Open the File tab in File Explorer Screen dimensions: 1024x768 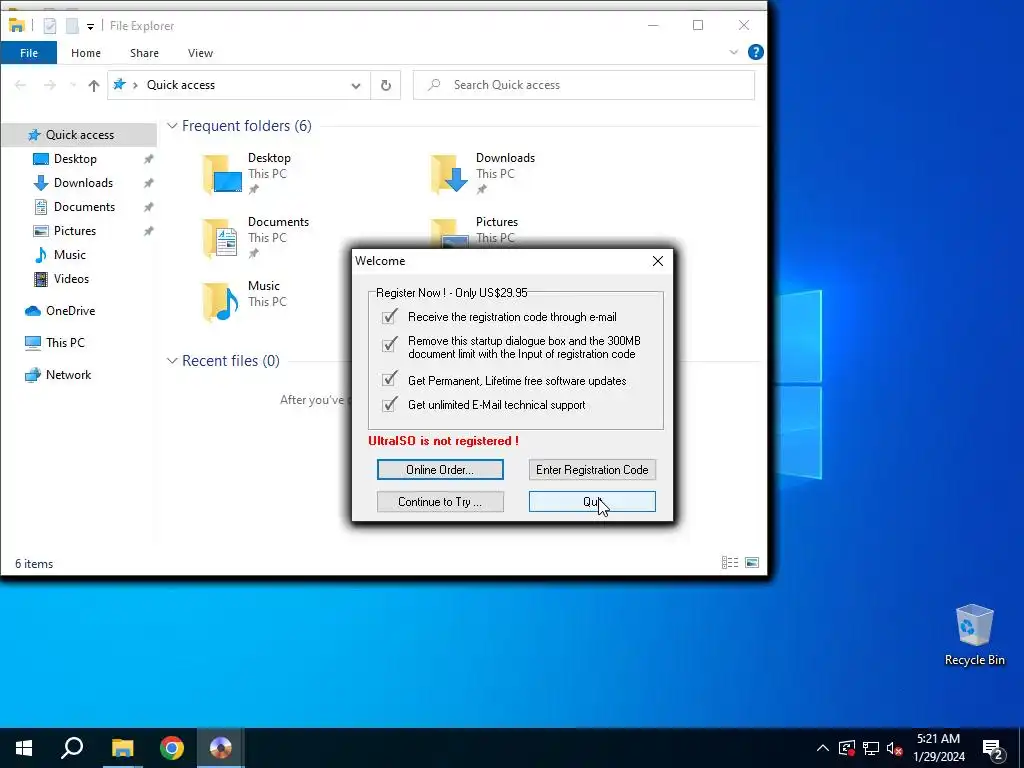29,53
